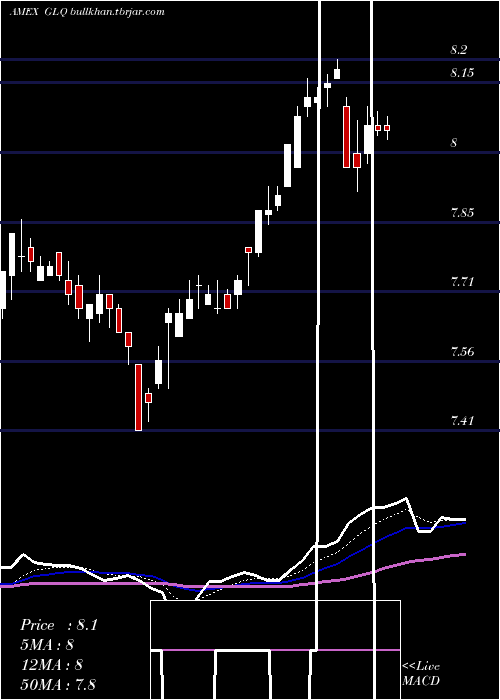
Task: Click the 8.15 price axis label
Action: (x=462, y=72)
